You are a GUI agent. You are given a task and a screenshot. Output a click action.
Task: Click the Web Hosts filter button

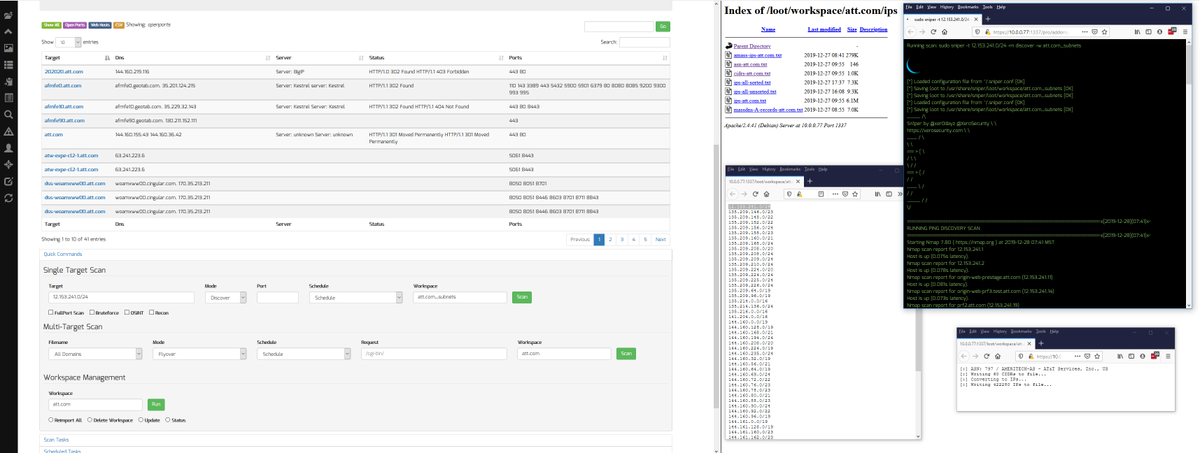100,24
